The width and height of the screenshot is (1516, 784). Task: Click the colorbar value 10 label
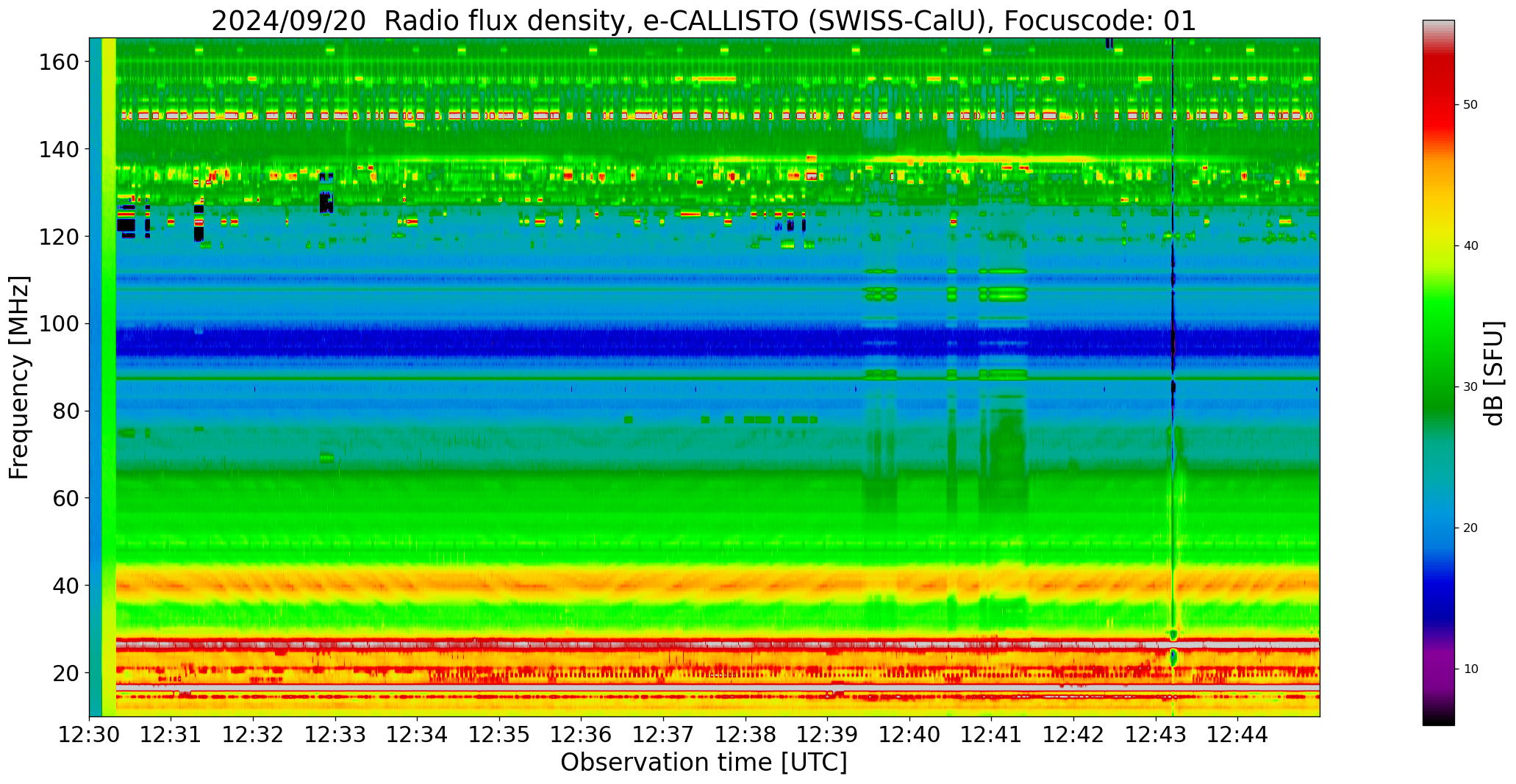(1470, 669)
